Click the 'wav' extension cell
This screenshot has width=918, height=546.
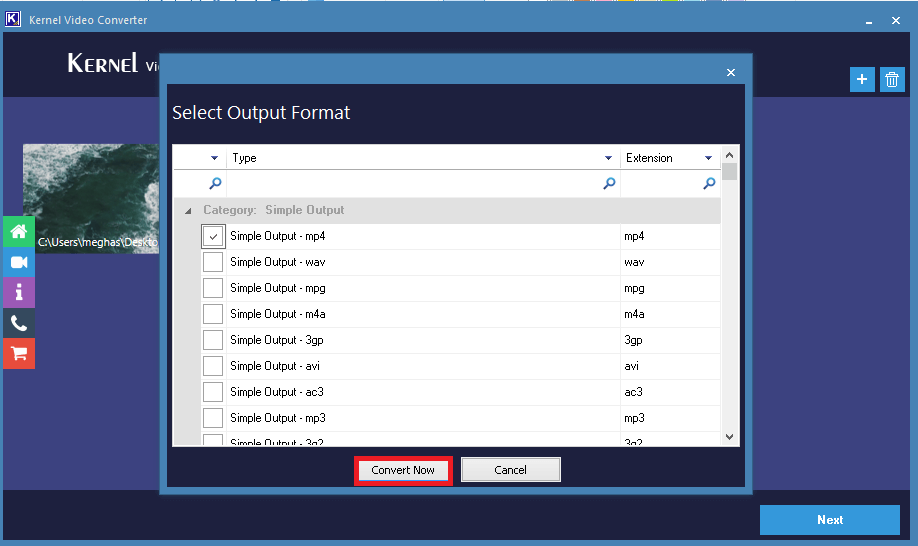[670, 262]
